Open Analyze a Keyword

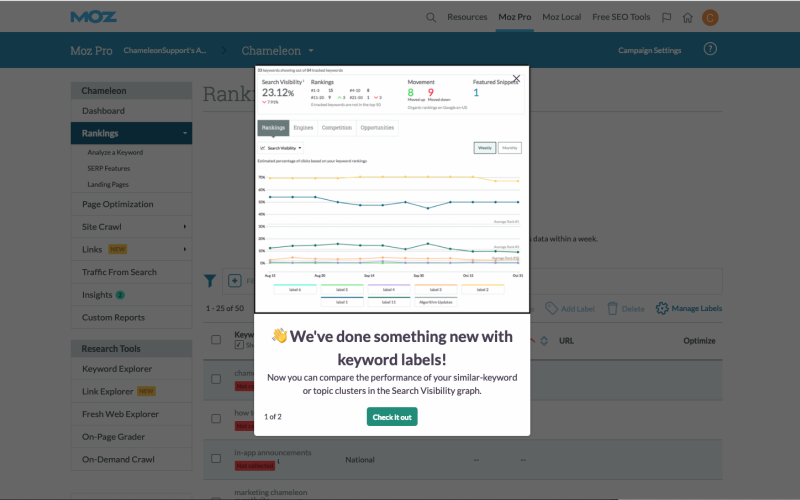coord(115,152)
